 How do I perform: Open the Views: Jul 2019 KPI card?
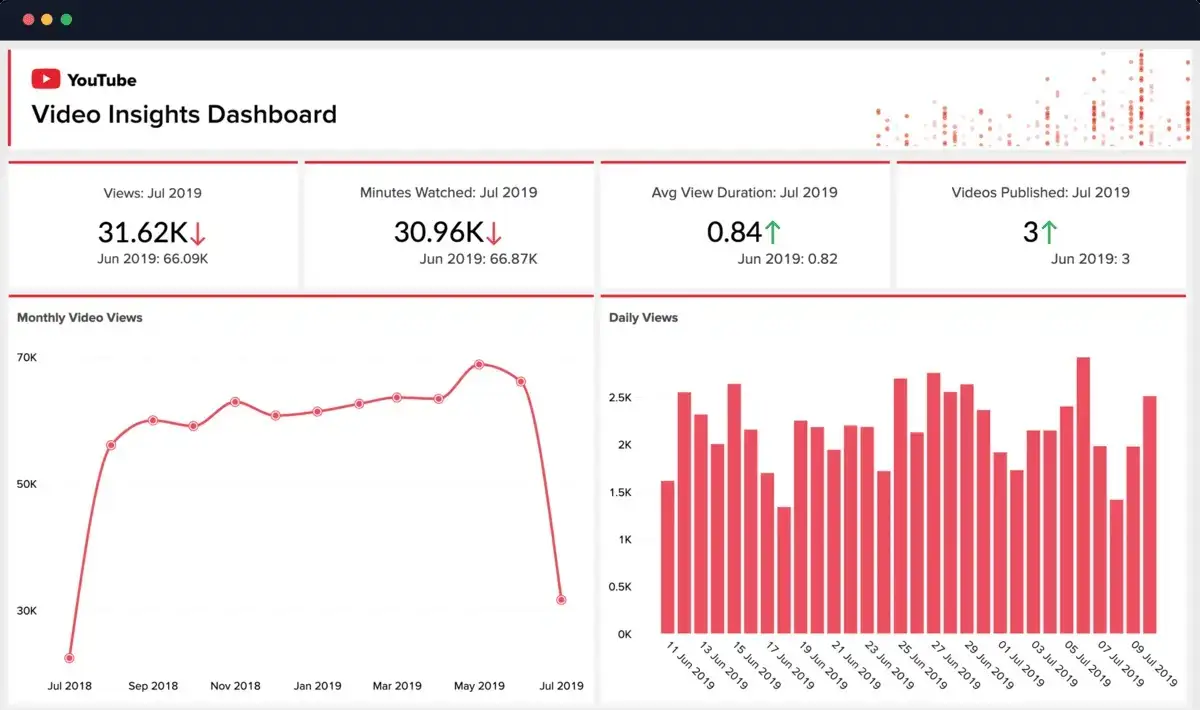(x=152, y=224)
